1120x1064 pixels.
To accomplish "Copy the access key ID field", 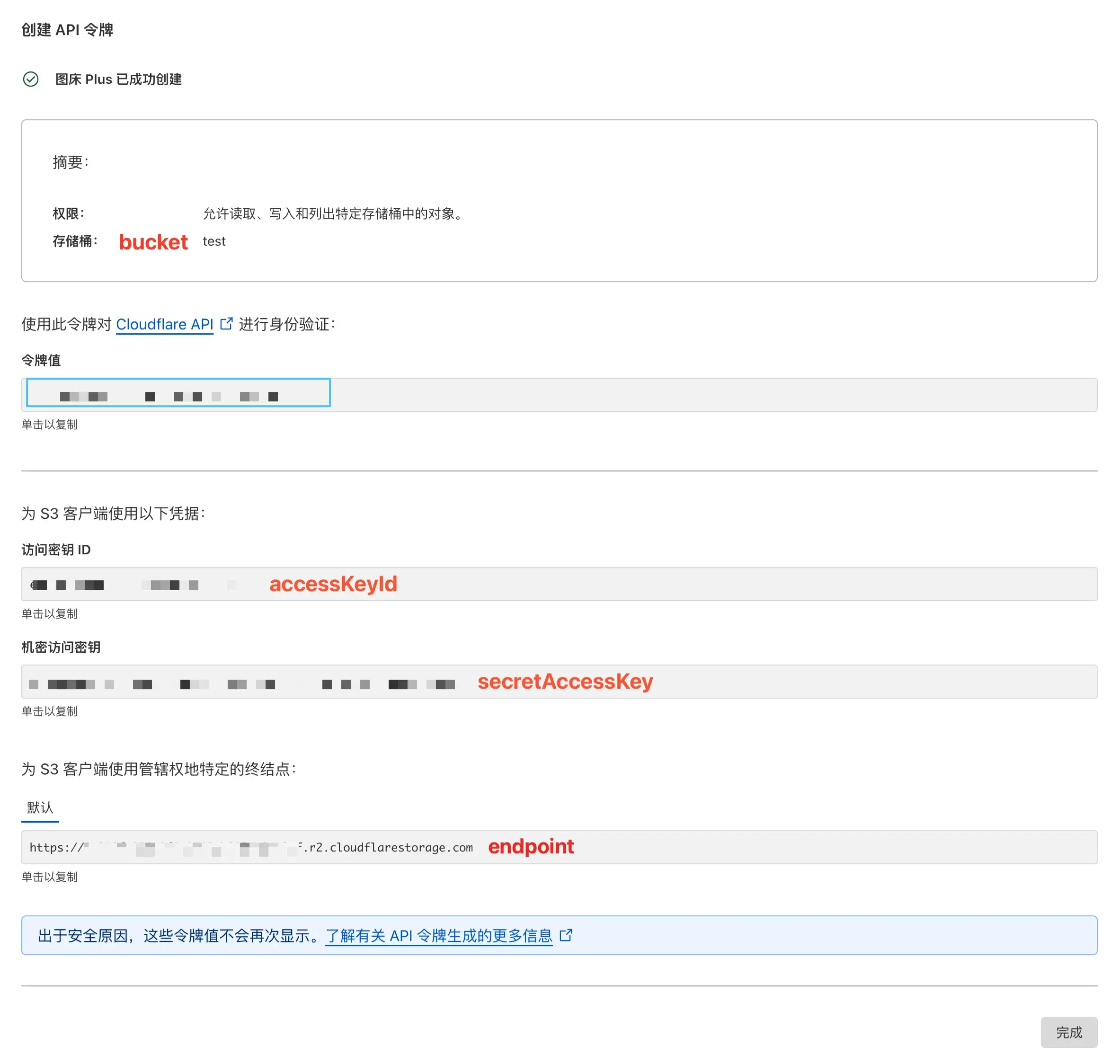I will click(x=142, y=584).
